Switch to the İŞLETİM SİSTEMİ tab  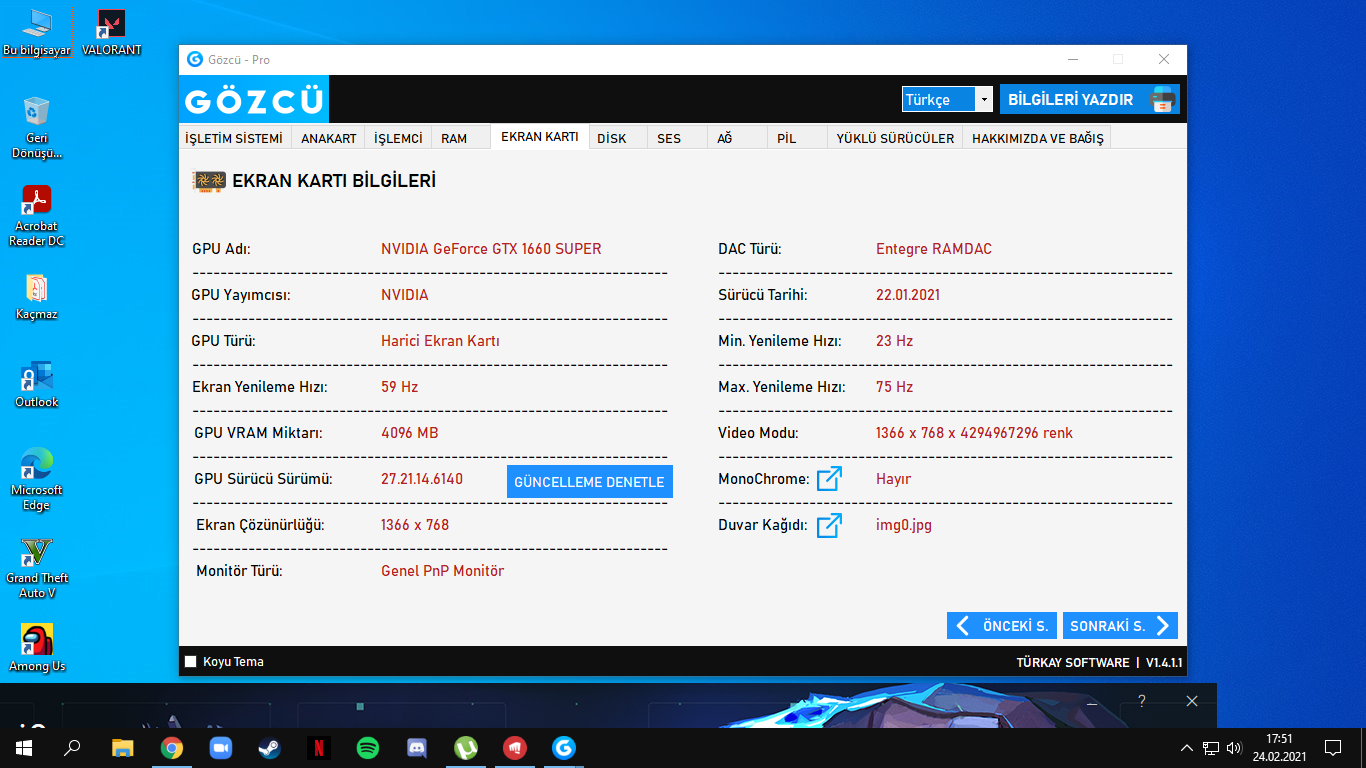[234, 138]
